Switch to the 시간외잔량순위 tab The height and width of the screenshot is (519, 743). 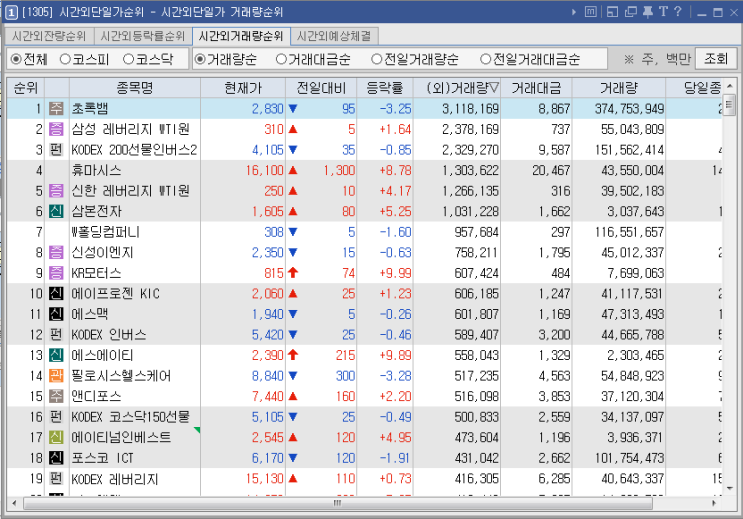pyautogui.click(x=49, y=36)
